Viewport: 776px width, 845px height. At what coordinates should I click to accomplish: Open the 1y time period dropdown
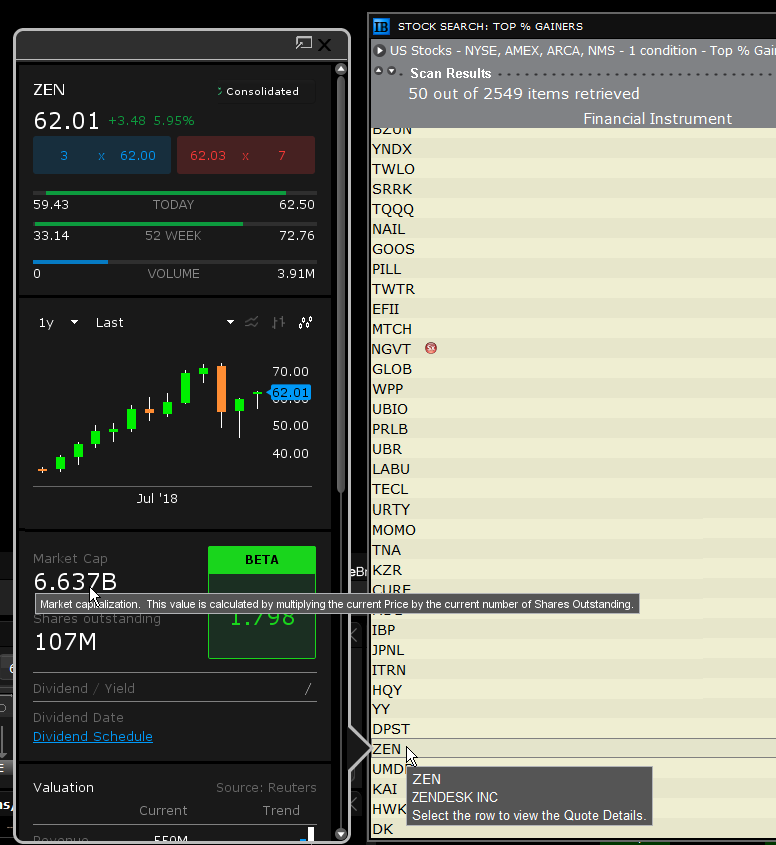58,322
